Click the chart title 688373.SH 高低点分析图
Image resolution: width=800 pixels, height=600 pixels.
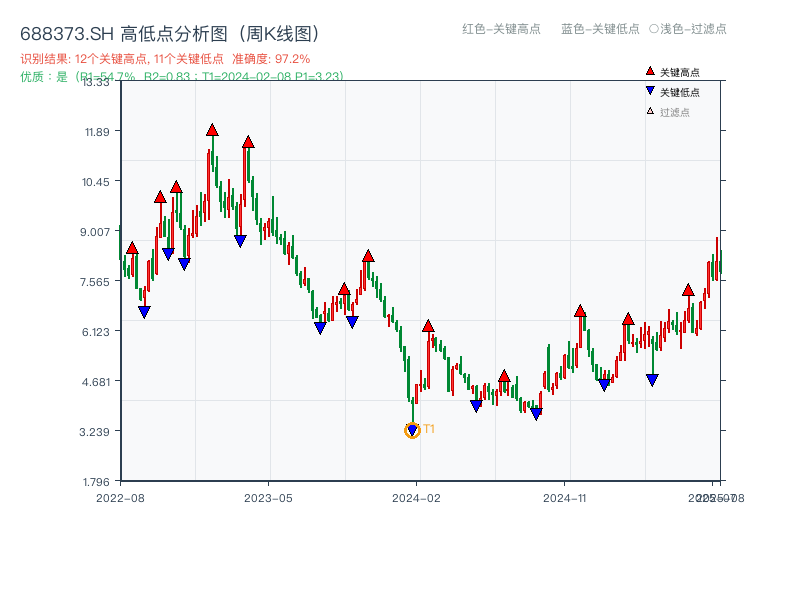[170, 34]
